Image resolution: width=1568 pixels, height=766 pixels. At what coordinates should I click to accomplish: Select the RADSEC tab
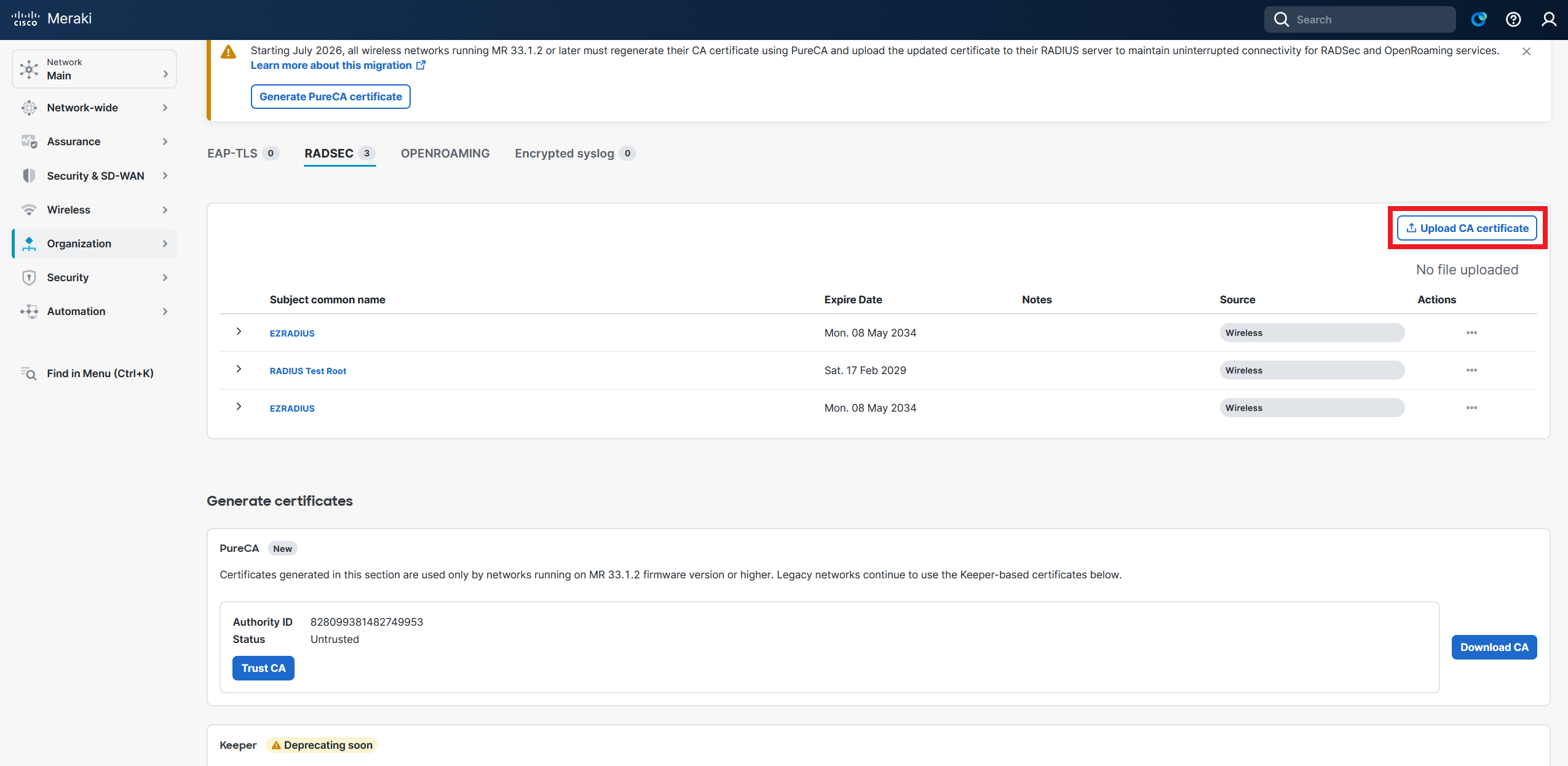point(339,153)
